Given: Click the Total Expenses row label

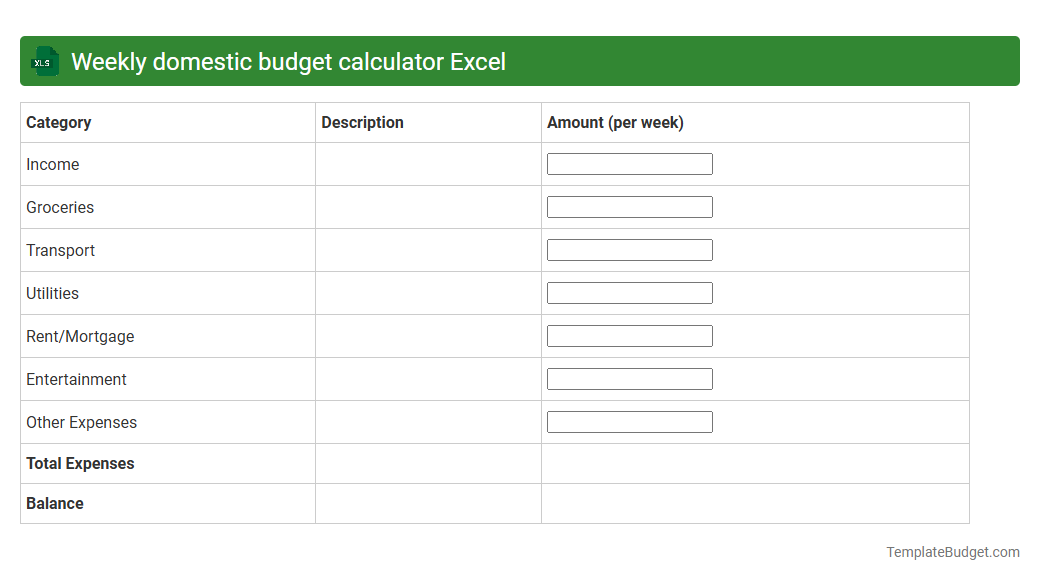Looking at the screenshot, I should [80, 463].
